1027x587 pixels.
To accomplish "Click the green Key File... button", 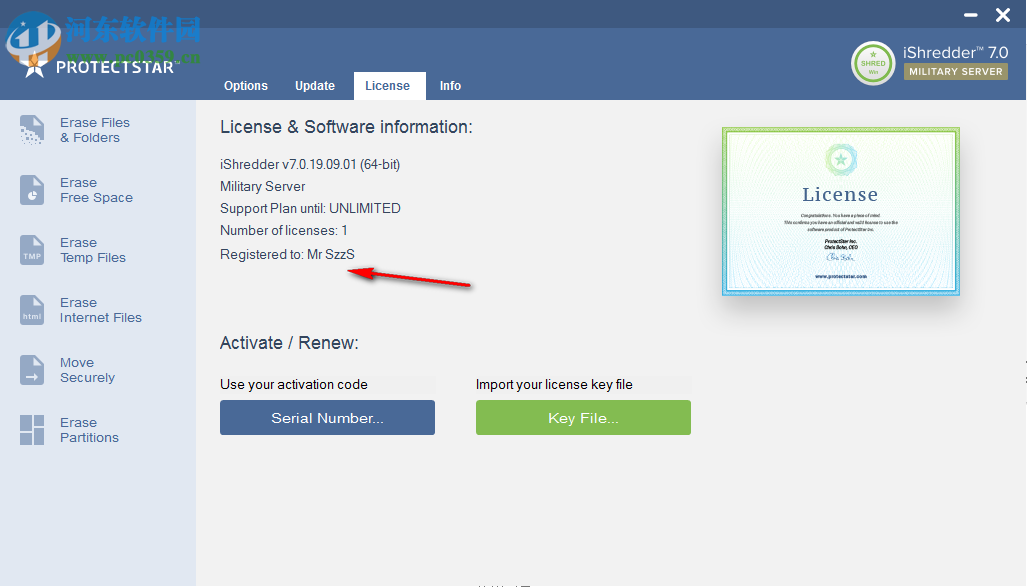I will [x=583, y=417].
